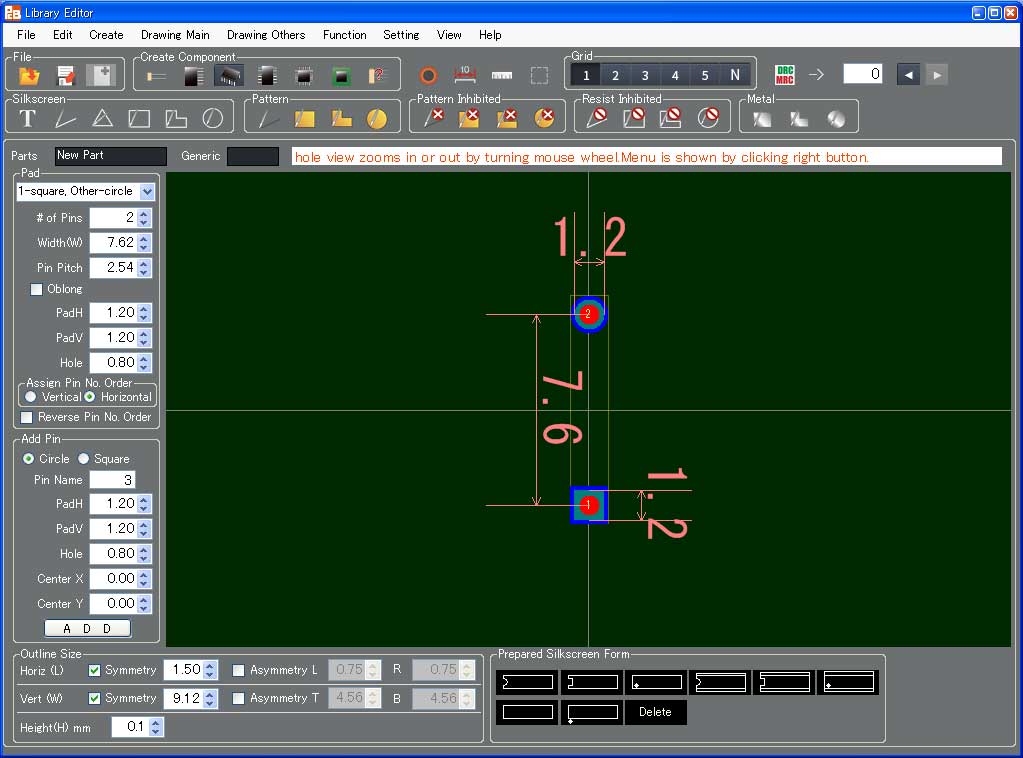
Task: Open the Function menu
Action: click(344, 35)
